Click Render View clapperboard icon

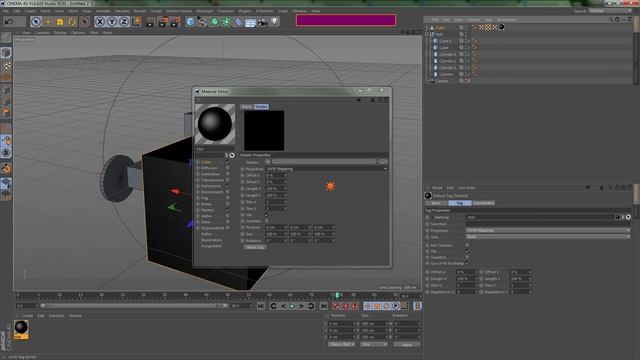coord(150,22)
